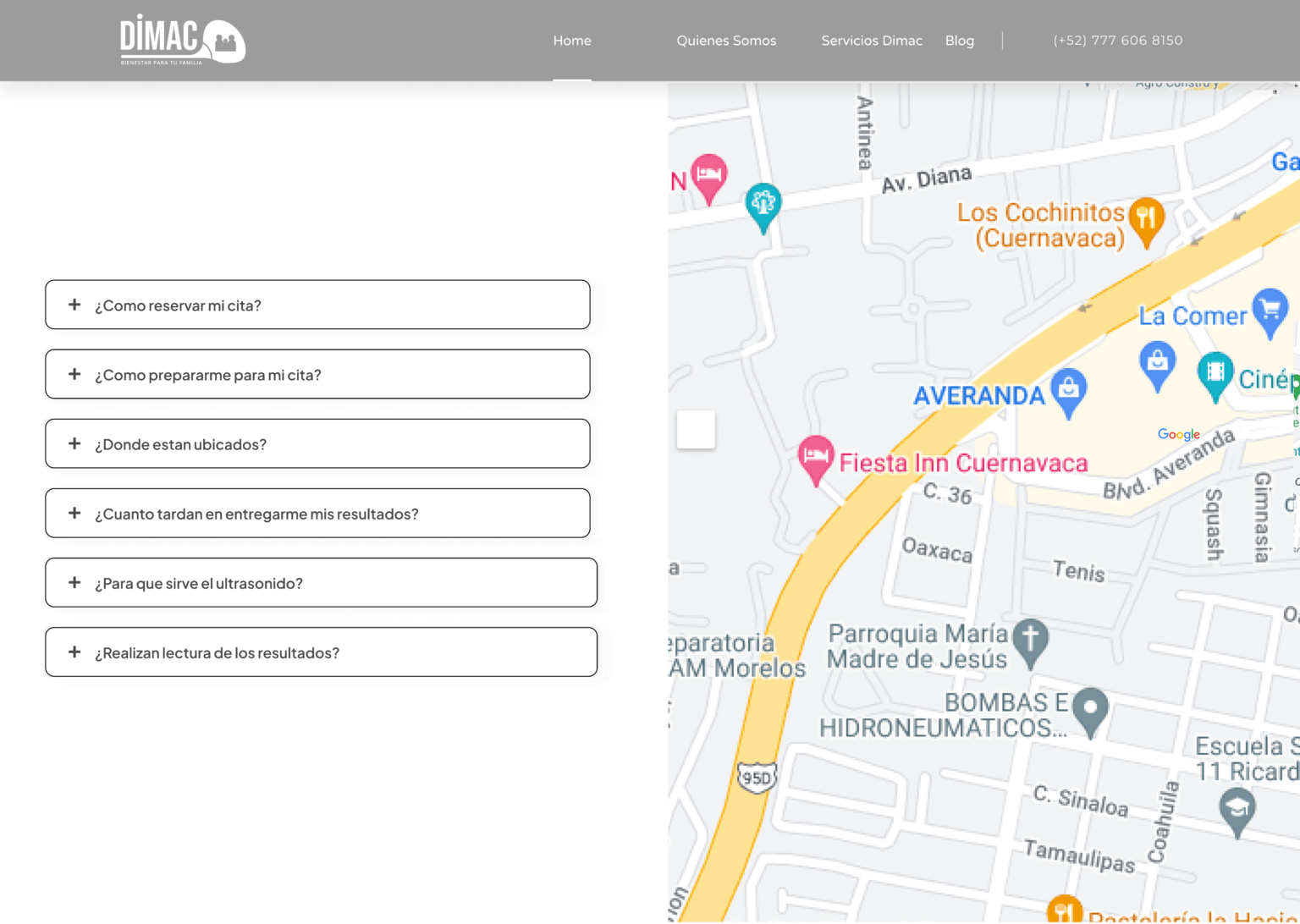Click the AVERANDA label on the map
Viewport: 1300px width, 924px height.
click(x=979, y=395)
